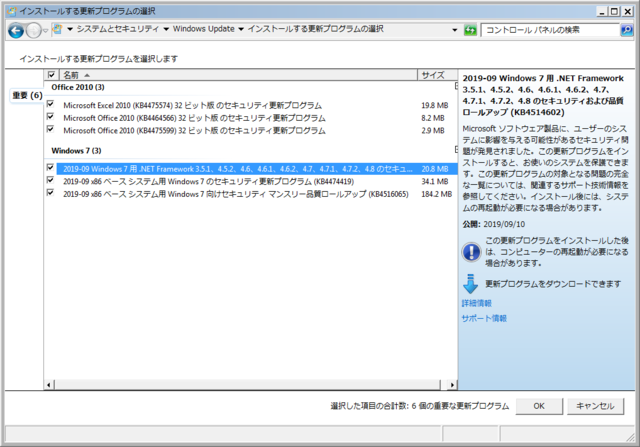Image resolution: width=640 pixels, height=447 pixels.
Task: Open recent pages dropdown beside forward arrow
Action: click(46, 30)
